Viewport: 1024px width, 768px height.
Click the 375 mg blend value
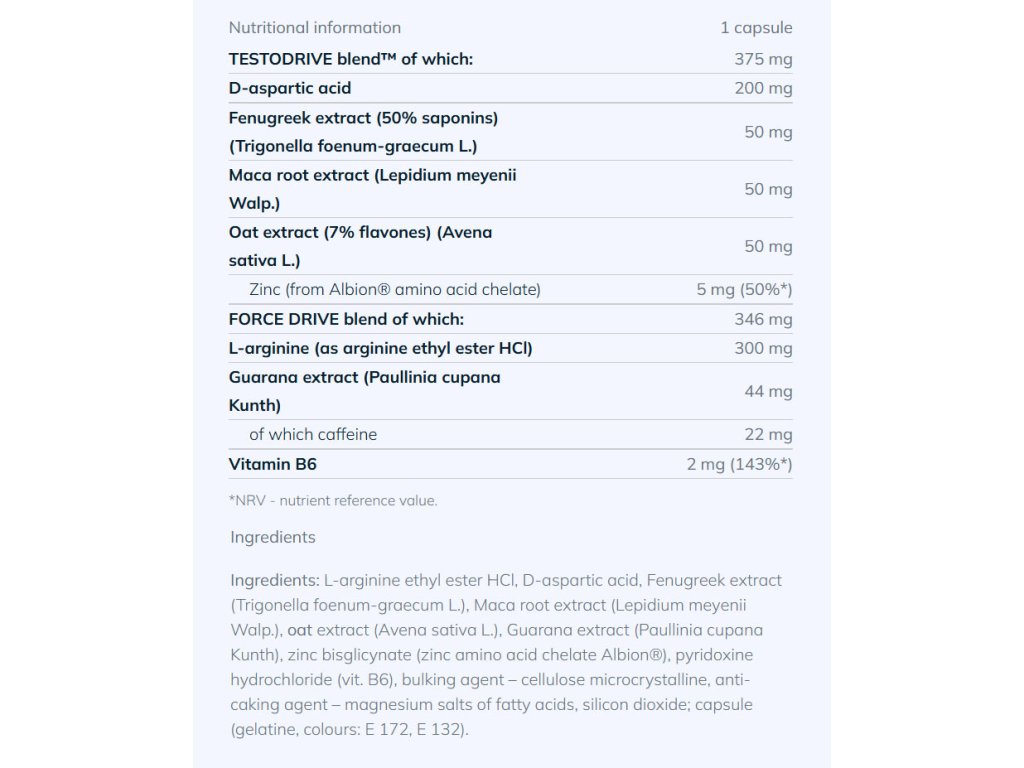763,59
